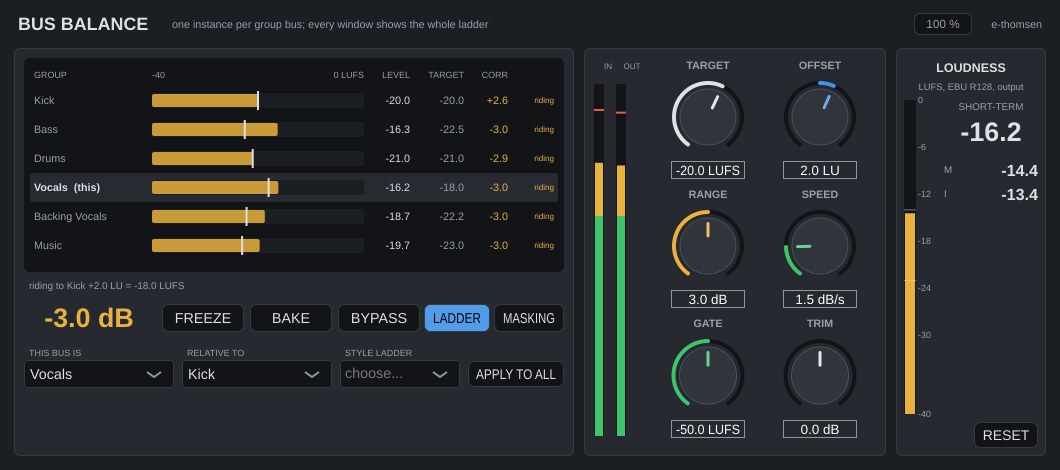
Task: Click the Backing Vocals level bar
Action: click(x=258, y=216)
